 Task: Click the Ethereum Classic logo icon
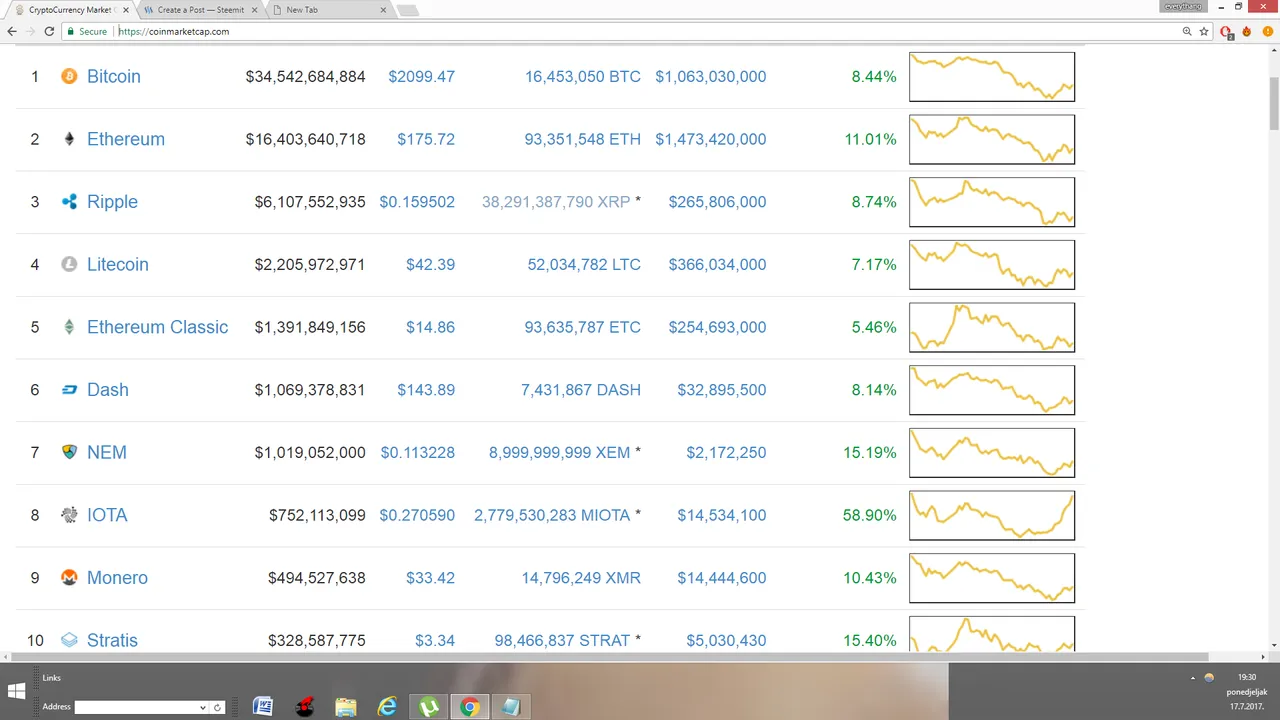pos(69,327)
